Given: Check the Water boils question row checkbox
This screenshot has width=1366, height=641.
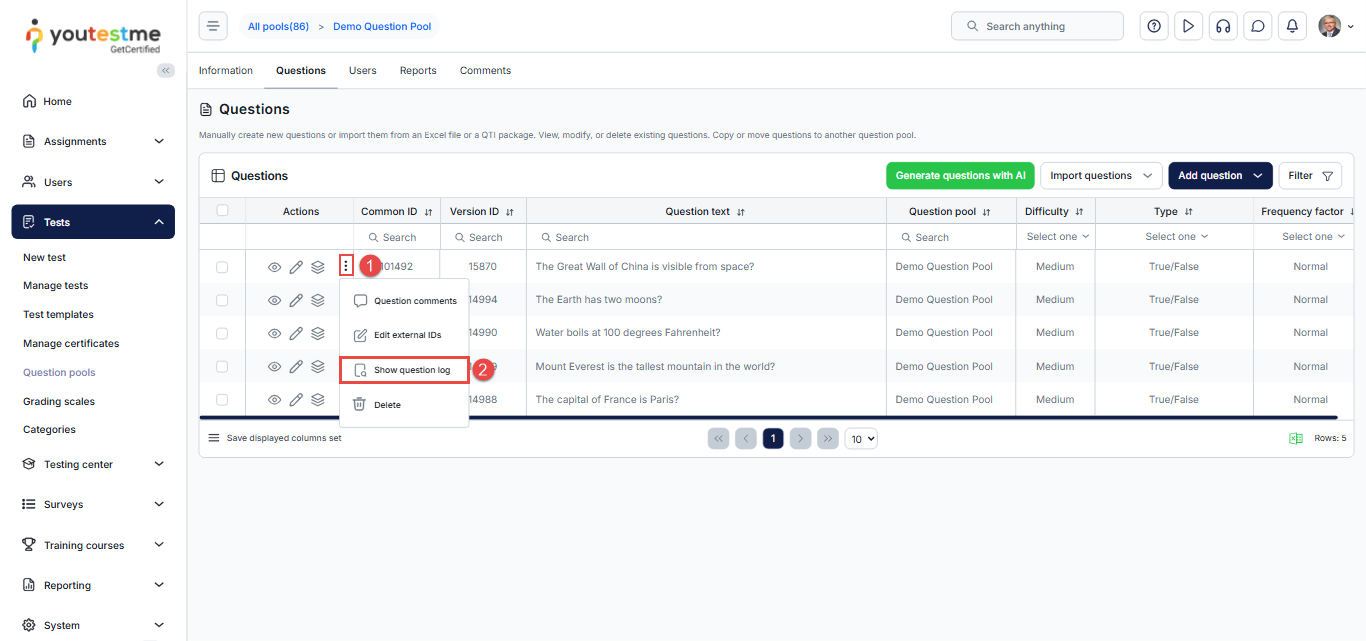Looking at the screenshot, I should coord(222,333).
